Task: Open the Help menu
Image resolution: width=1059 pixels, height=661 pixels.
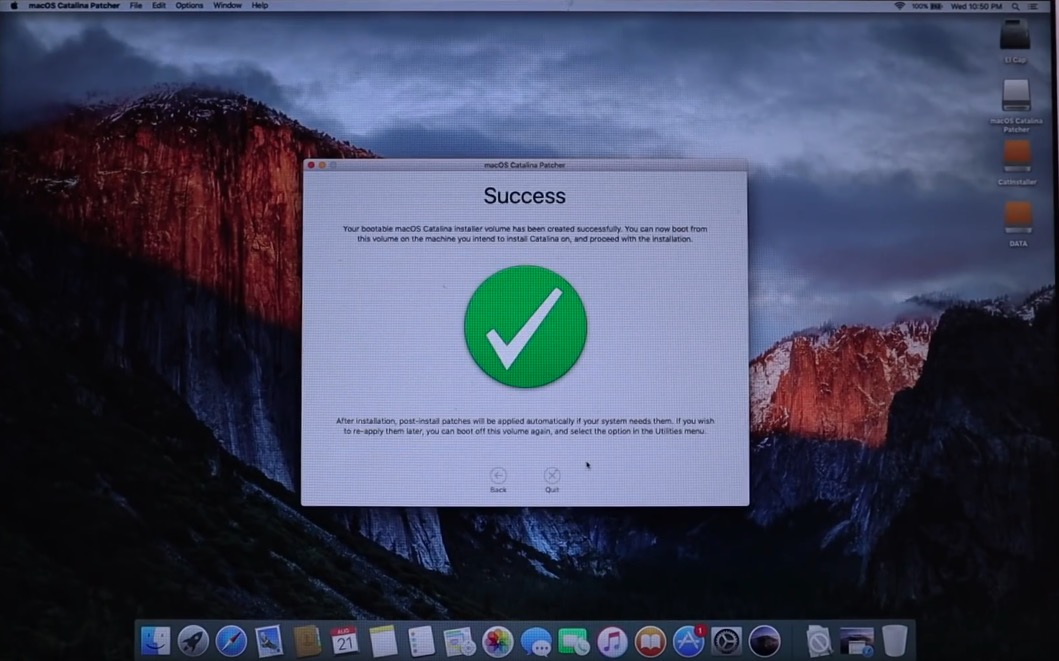Action: tap(259, 5)
